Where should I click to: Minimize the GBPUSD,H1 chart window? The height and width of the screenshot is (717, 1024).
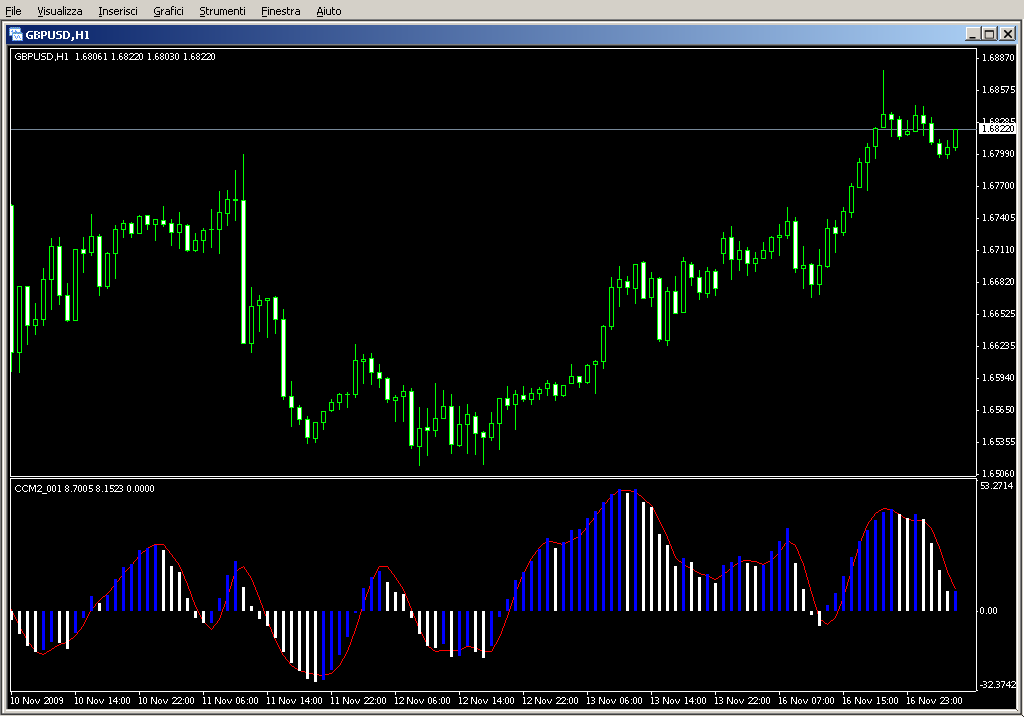(973, 35)
